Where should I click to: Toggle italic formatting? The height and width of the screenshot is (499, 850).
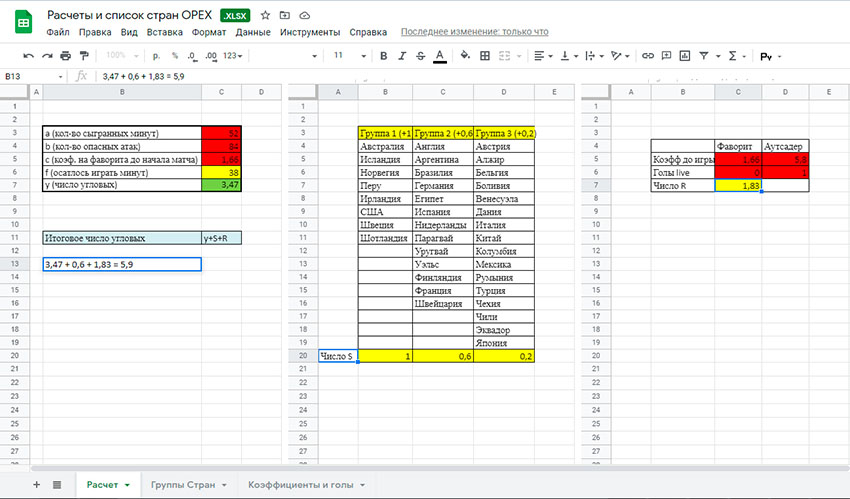point(402,56)
